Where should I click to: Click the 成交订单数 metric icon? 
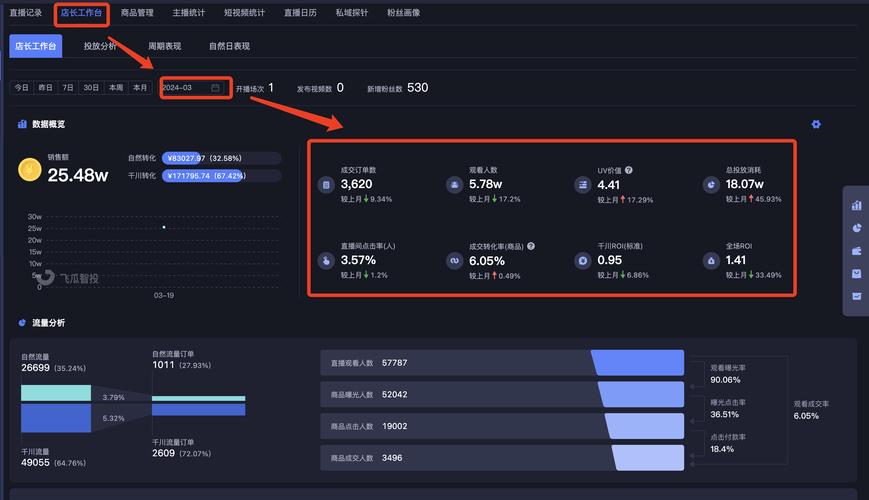tap(325, 185)
